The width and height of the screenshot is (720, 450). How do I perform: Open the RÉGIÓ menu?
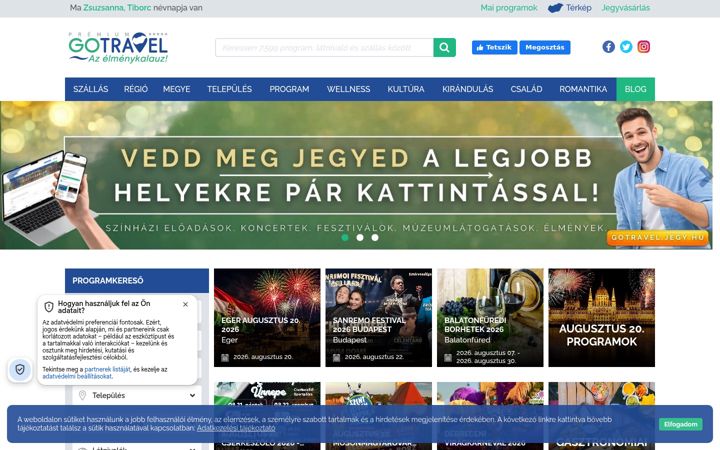[x=136, y=89]
